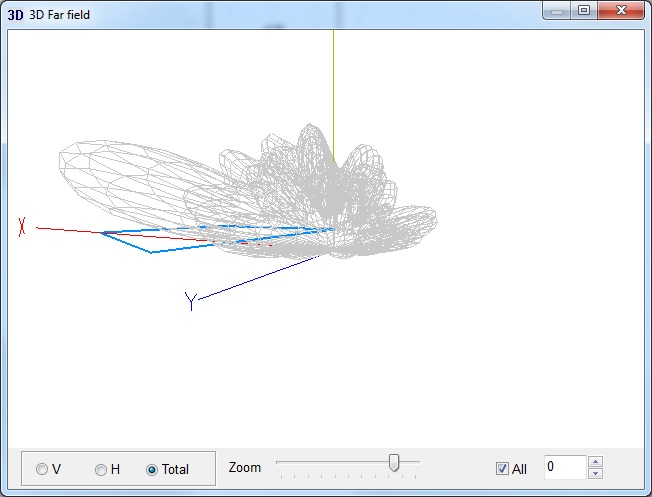The width and height of the screenshot is (652, 497).
Task: Click the numeric field showing 0
Action: pyautogui.click(x=565, y=467)
